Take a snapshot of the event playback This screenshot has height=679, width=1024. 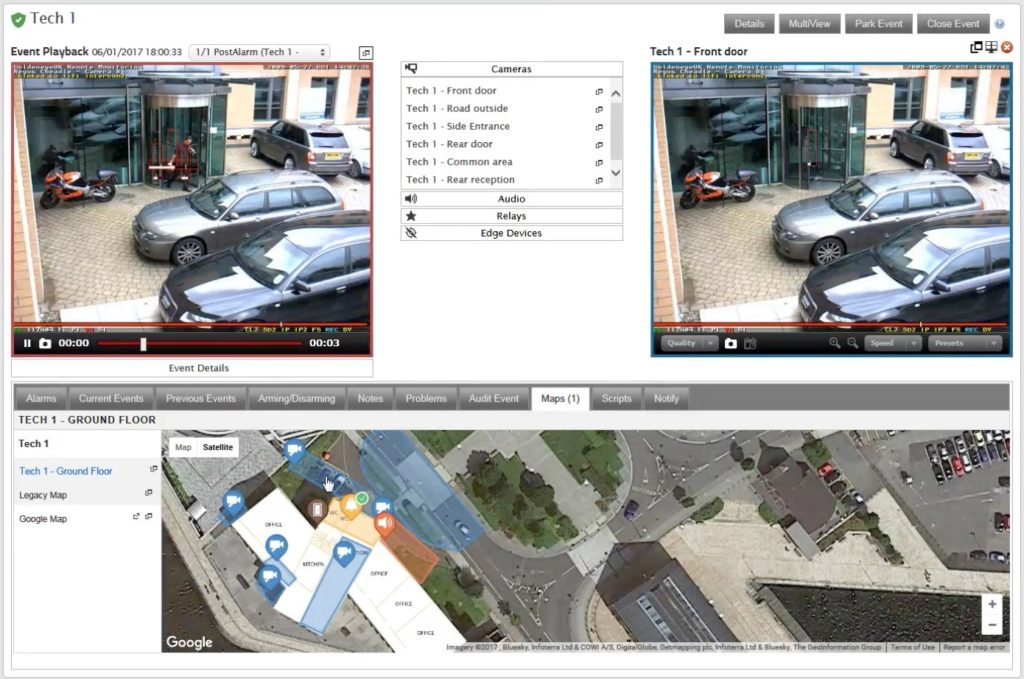[x=45, y=343]
